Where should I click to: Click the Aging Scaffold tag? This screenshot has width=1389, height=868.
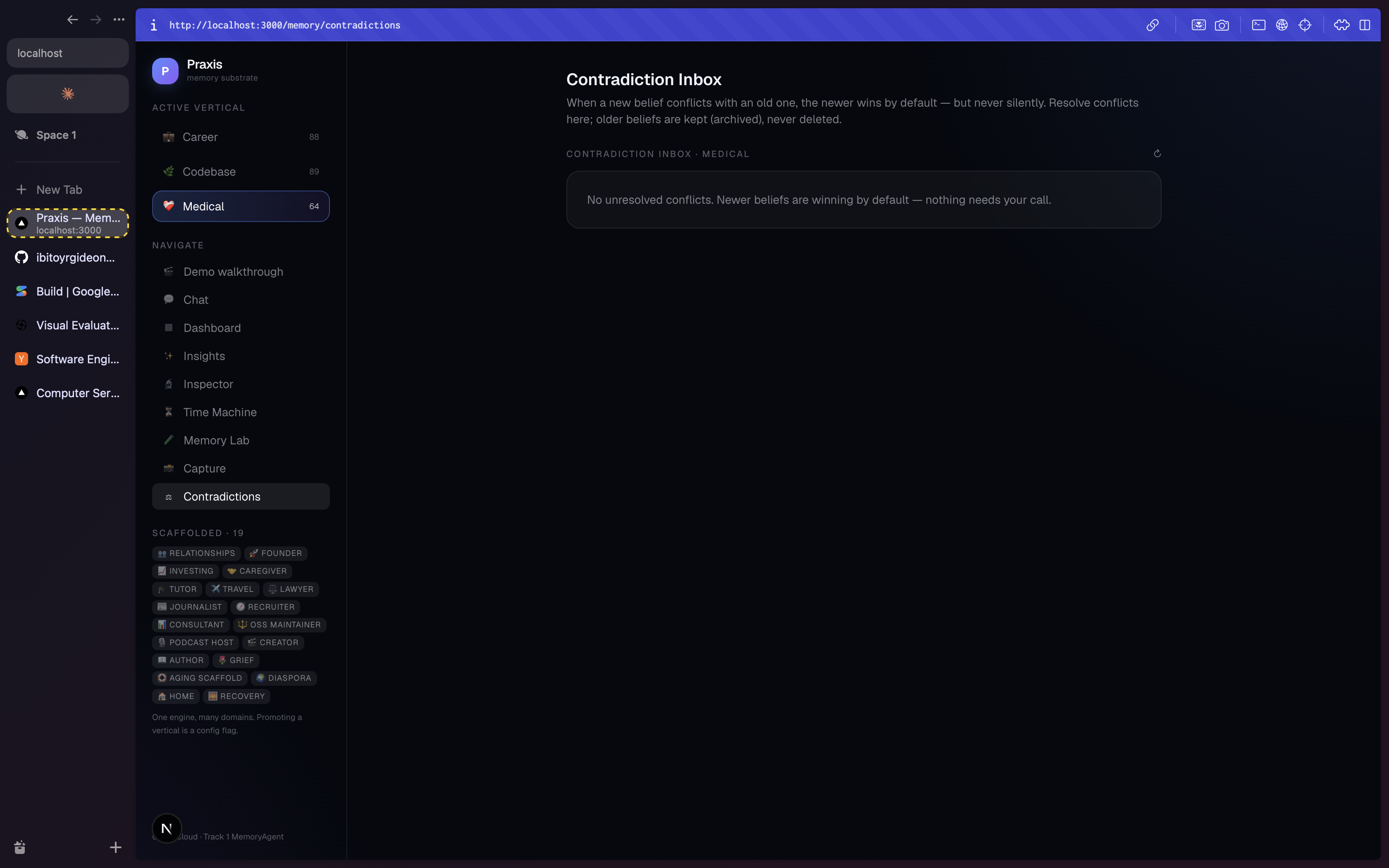click(200, 678)
